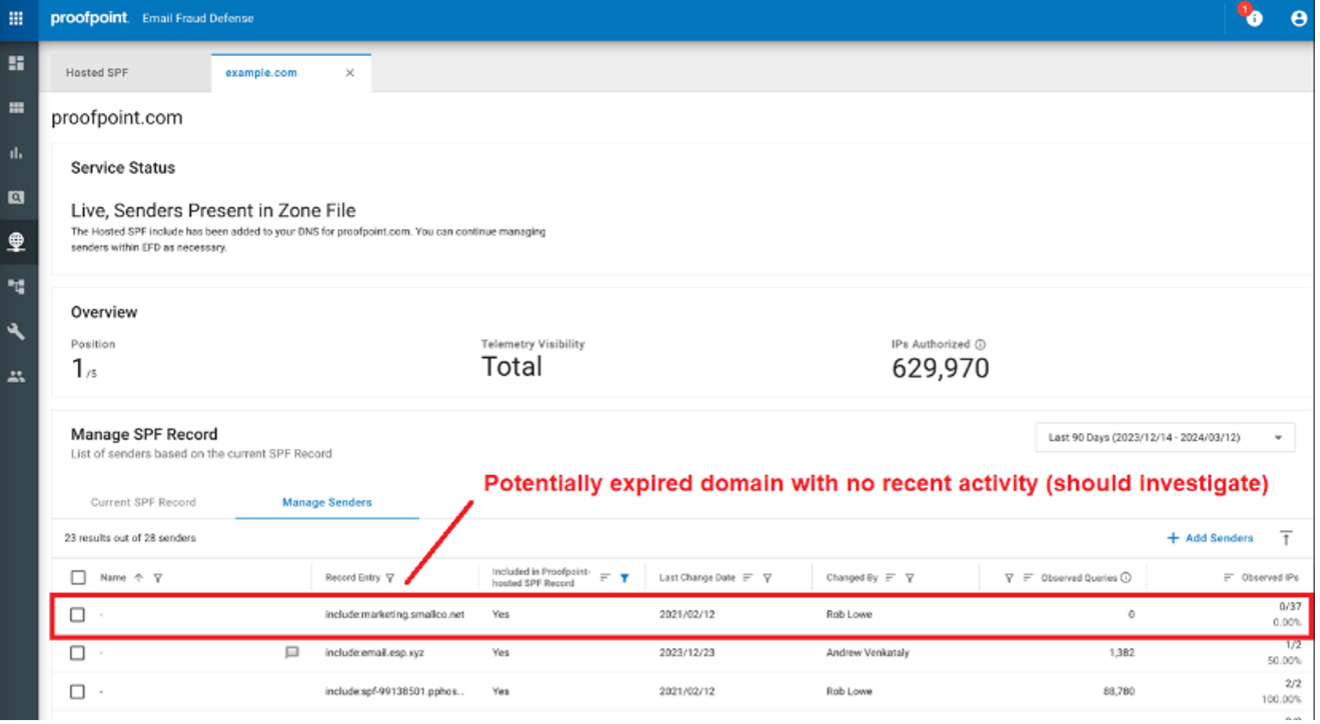Click the include:email.esp.xyz record entry
This screenshot has width=1320, height=724.
coord(374,652)
